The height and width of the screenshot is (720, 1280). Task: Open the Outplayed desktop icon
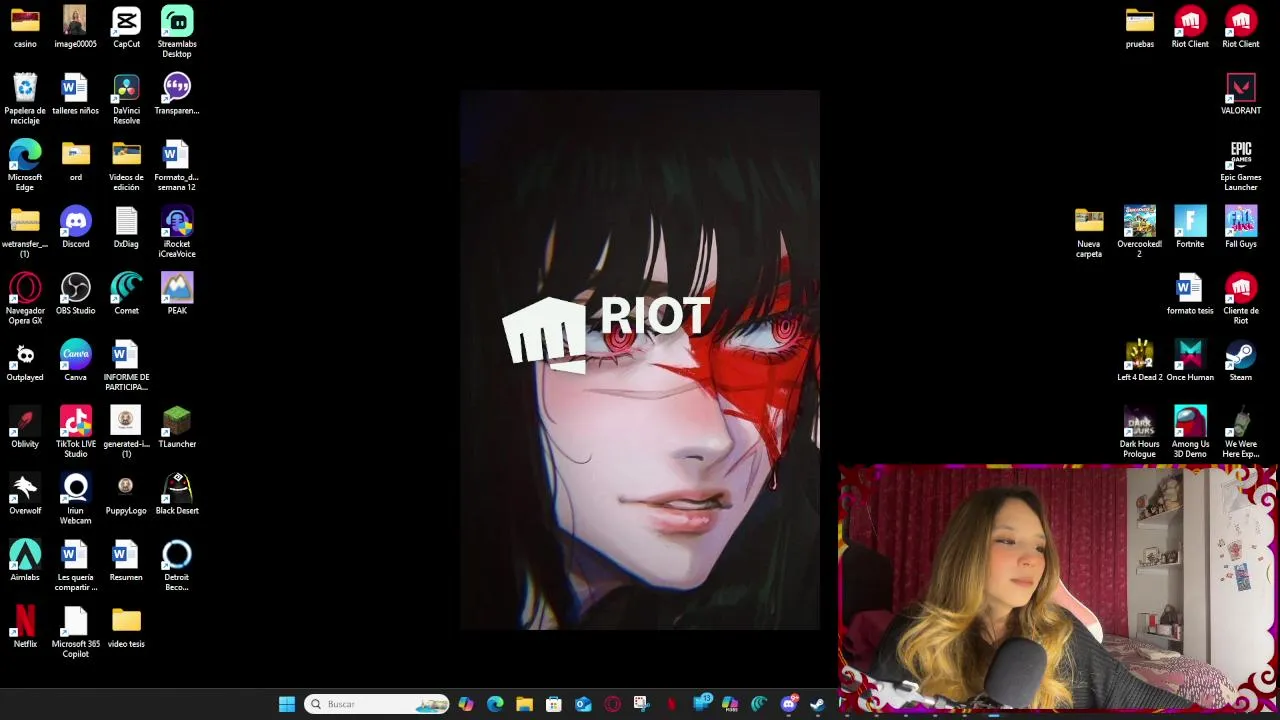(x=25, y=361)
